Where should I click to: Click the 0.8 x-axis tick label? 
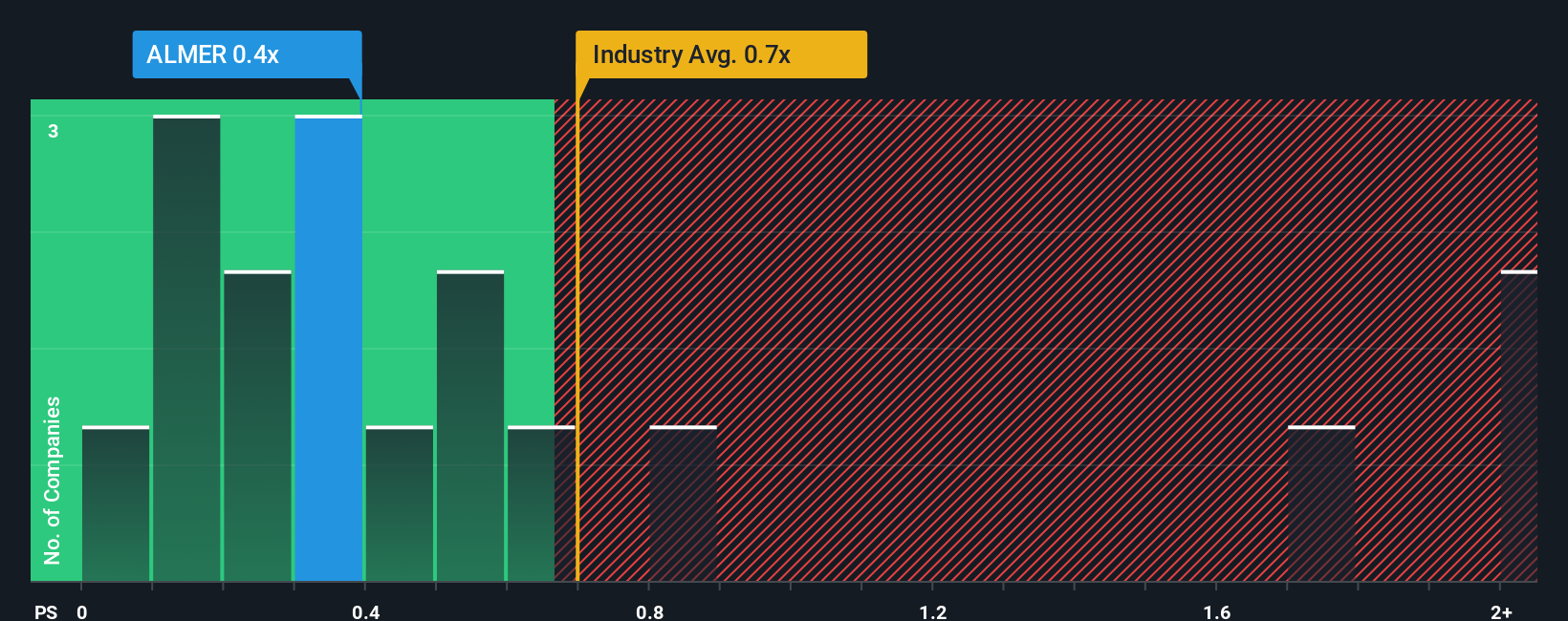click(649, 611)
